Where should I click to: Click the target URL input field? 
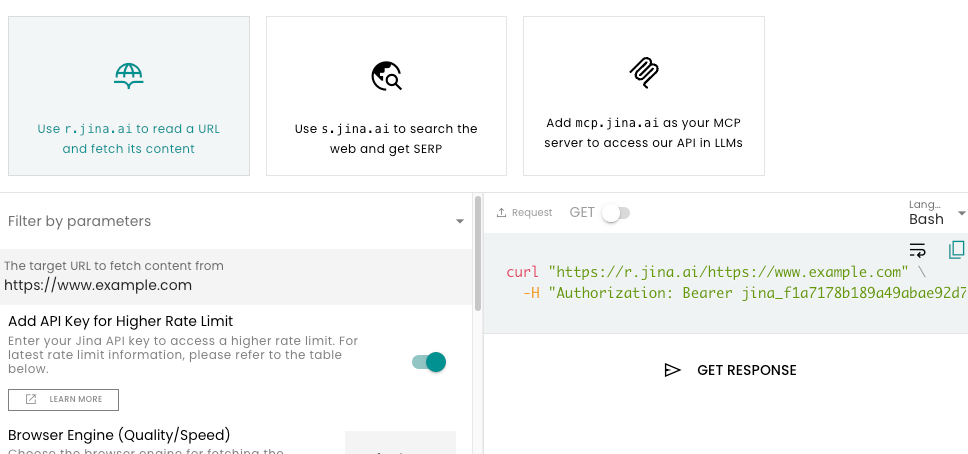236,285
